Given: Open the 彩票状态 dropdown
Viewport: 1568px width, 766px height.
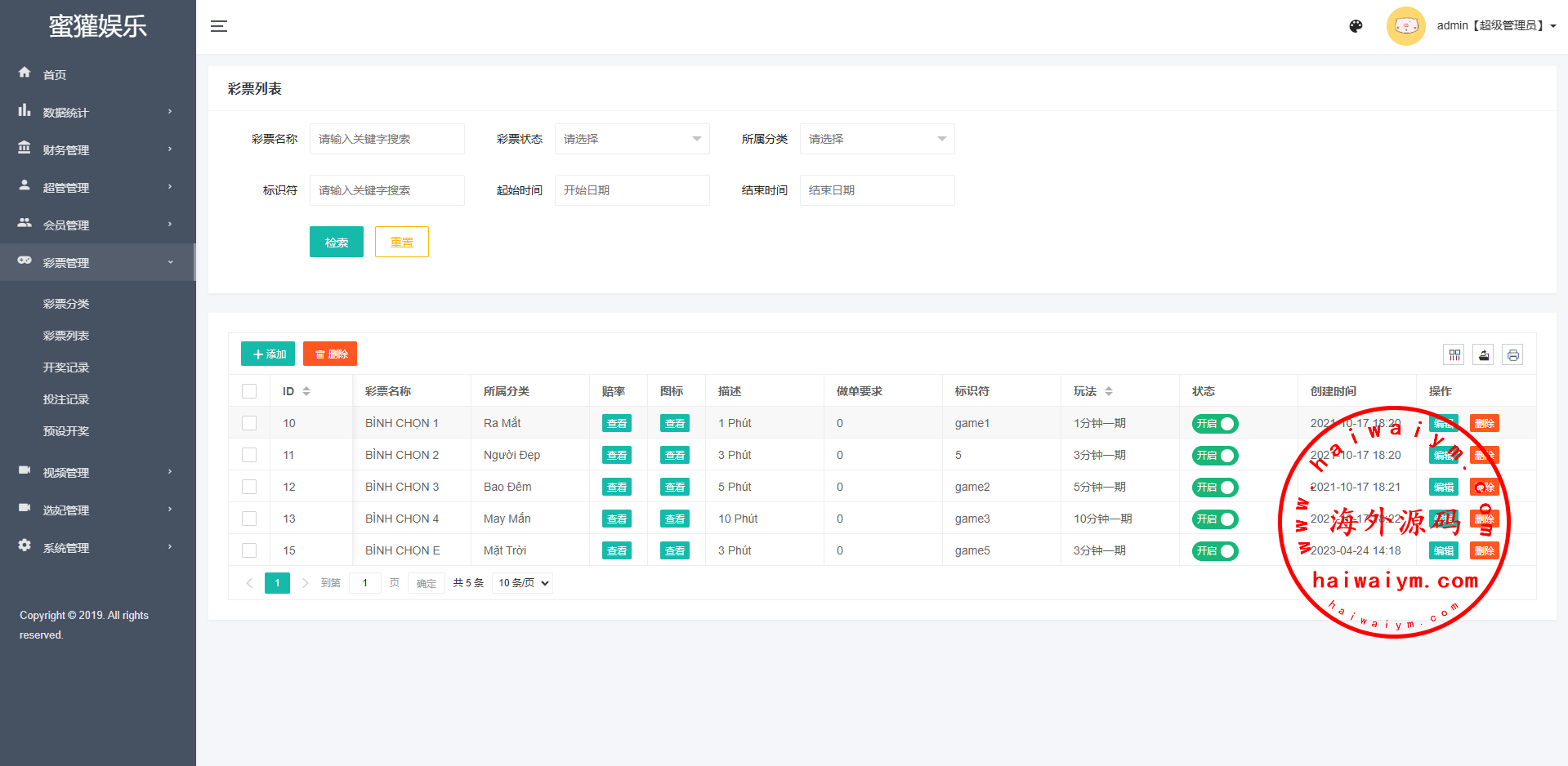Looking at the screenshot, I should pyautogui.click(x=632, y=139).
